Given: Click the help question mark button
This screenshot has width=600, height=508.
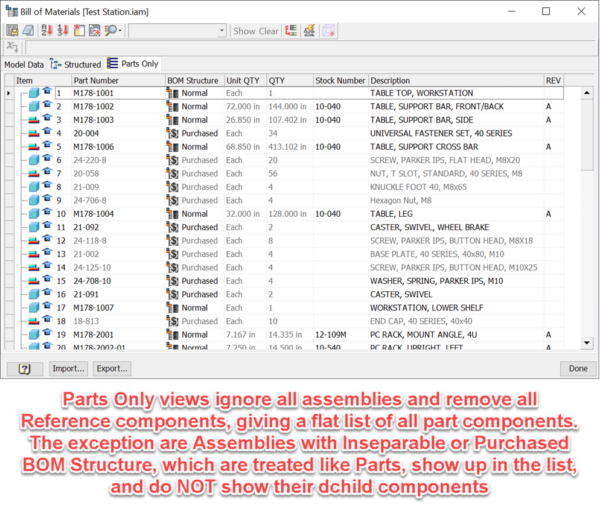Looking at the screenshot, I should 24,368.
